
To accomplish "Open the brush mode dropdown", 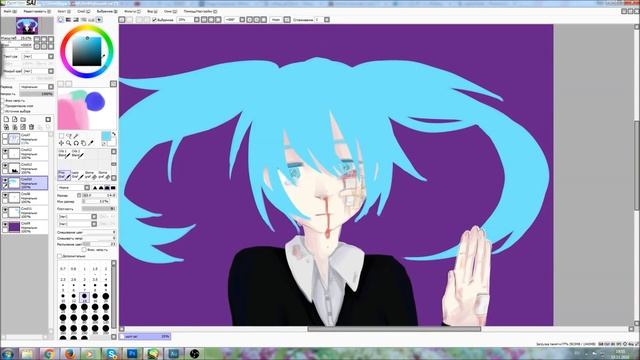I will click(74, 188).
